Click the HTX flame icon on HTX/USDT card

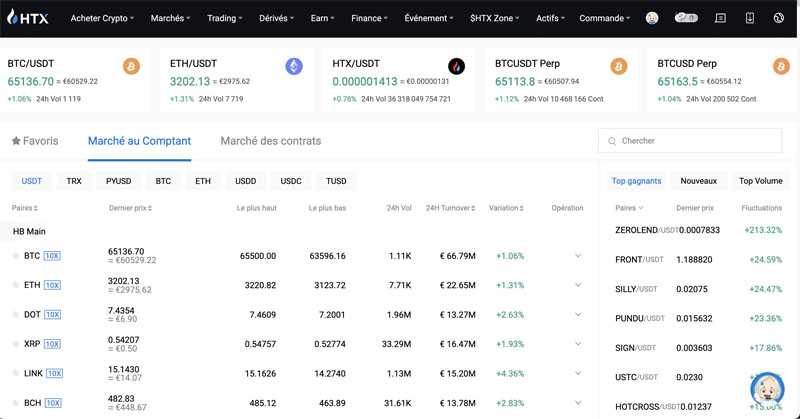pyautogui.click(x=456, y=66)
